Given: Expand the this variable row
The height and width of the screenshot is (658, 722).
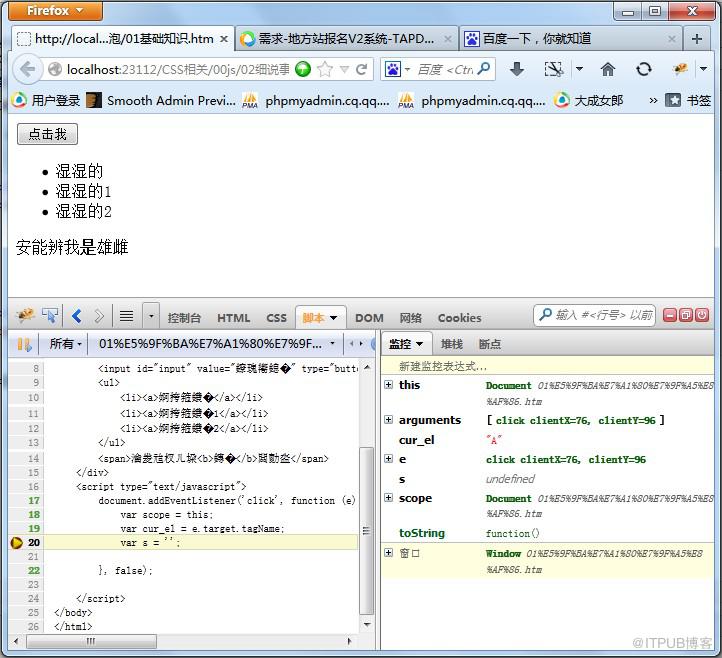Looking at the screenshot, I should (389, 384).
